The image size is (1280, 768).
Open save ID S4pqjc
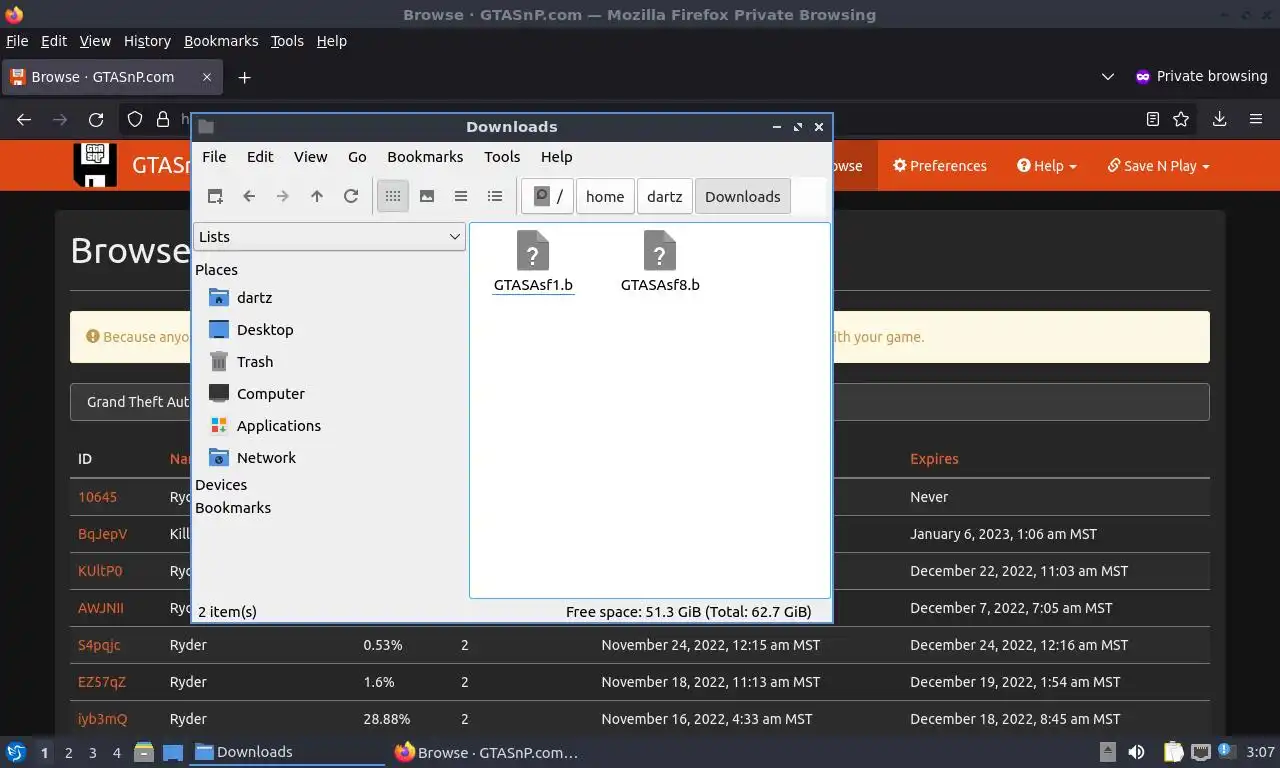99,645
